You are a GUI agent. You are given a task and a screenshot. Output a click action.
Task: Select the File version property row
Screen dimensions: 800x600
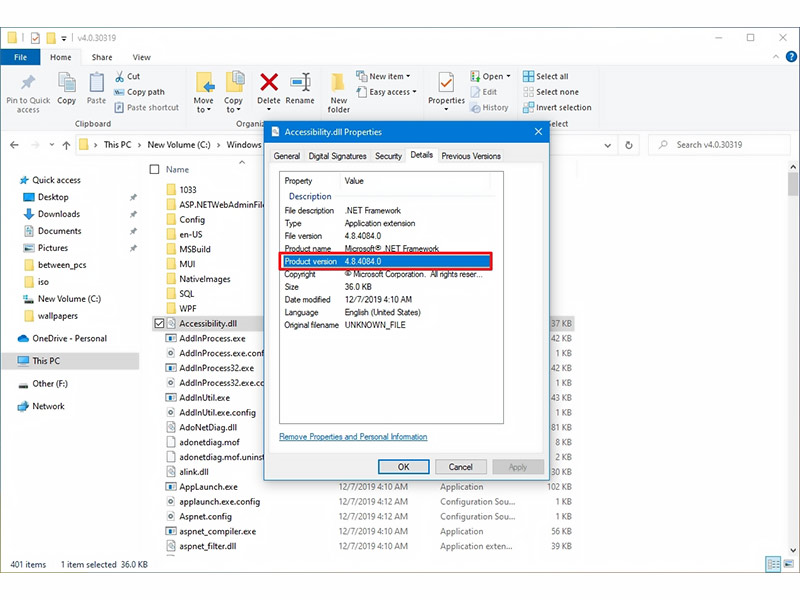tap(385, 236)
